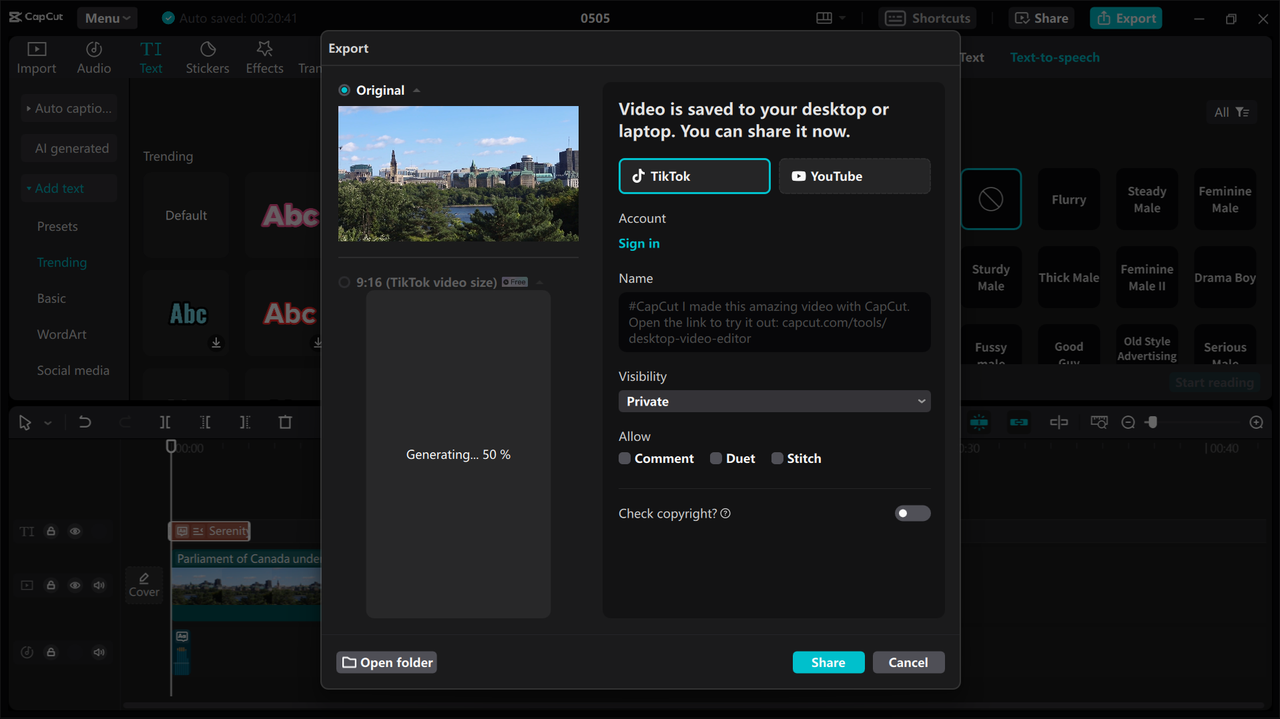Click the delete-left trim icon
This screenshot has width=1280, height=719.
(205, 422)
